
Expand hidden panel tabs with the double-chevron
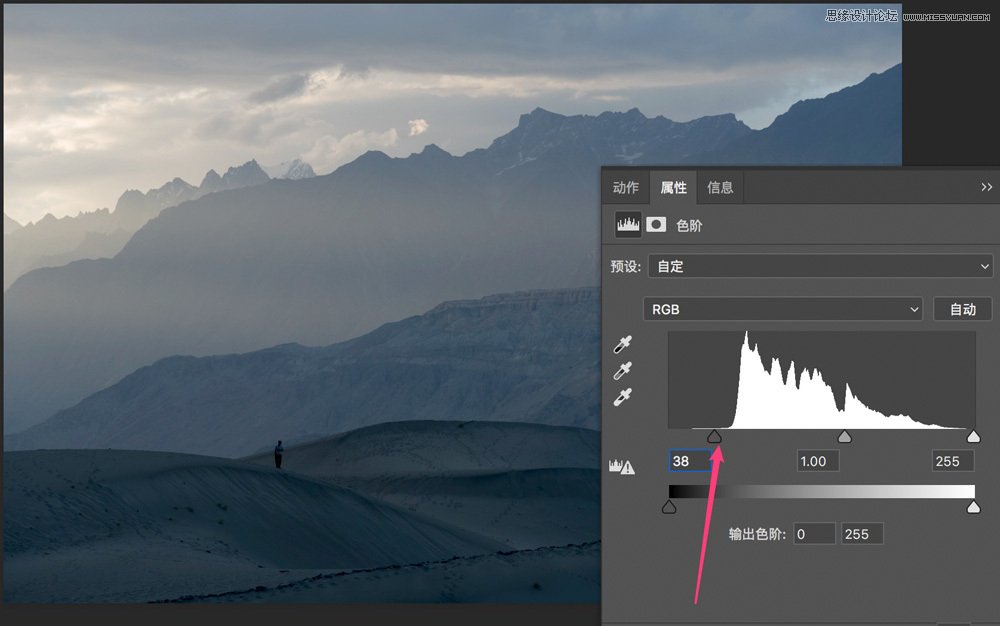987,187
